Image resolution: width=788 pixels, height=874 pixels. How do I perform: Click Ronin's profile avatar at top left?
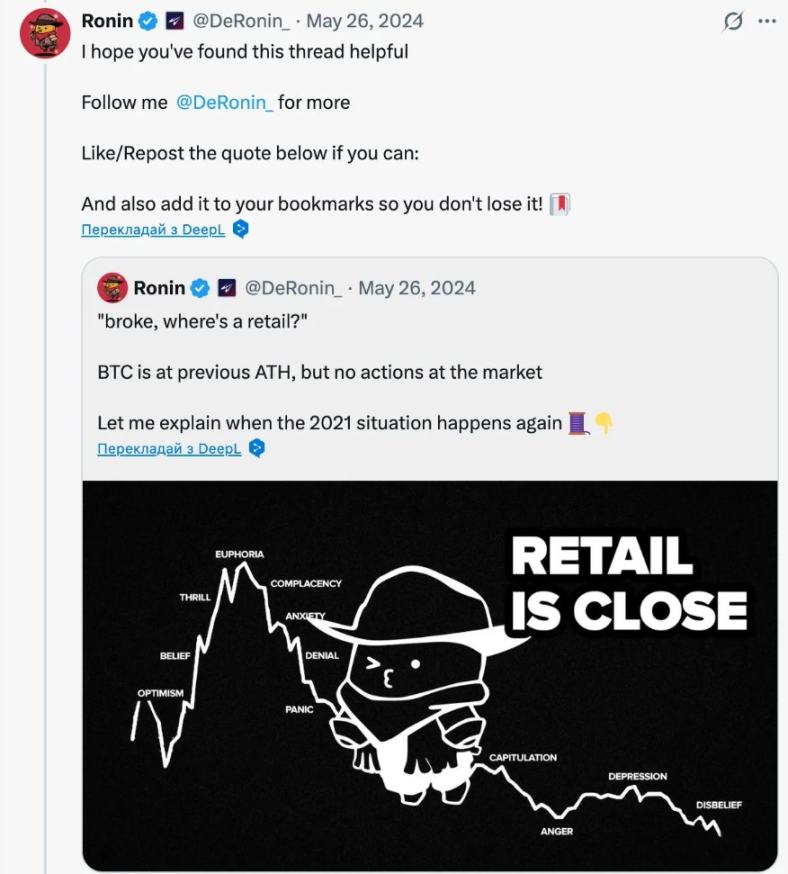click(45, 34)
